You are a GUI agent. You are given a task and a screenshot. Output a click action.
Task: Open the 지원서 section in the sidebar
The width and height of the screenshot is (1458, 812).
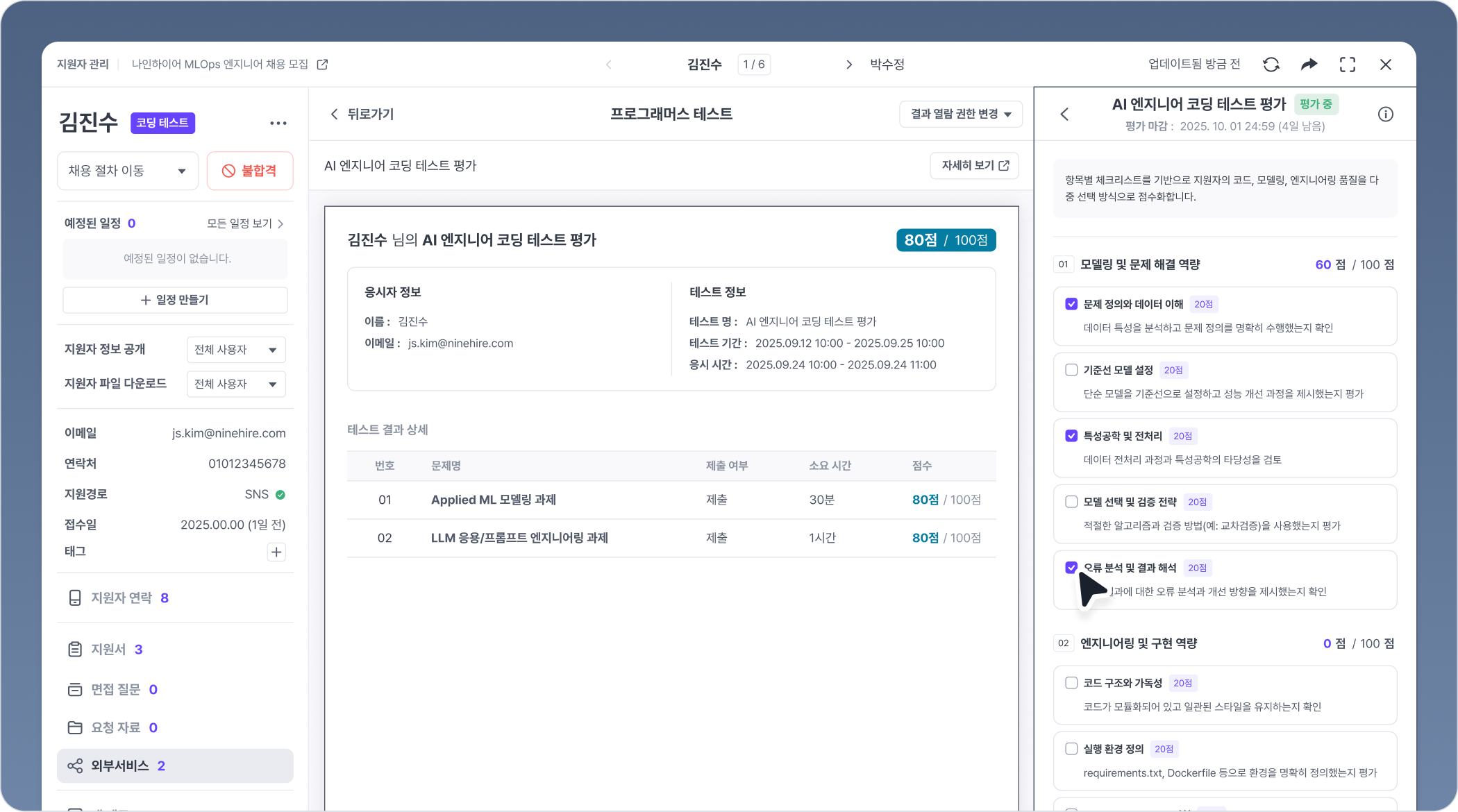click(x=108, y=650)
